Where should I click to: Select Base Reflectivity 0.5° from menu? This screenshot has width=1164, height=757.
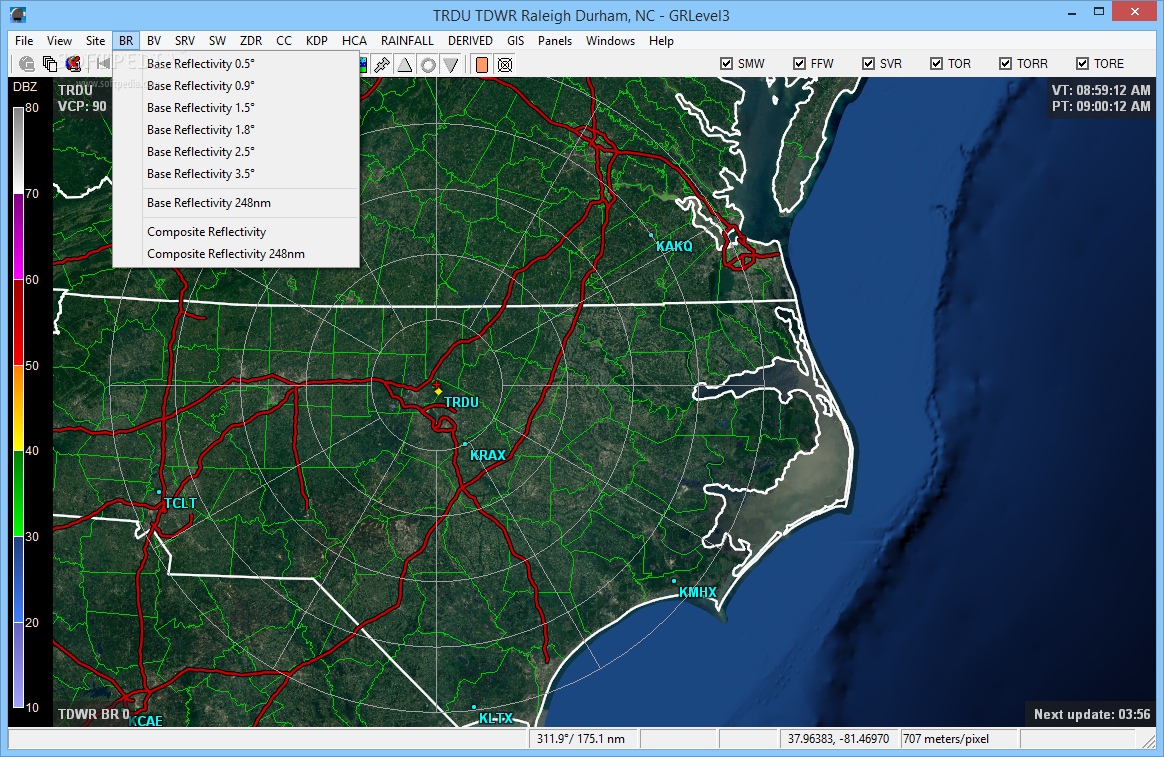coord(236,64)
